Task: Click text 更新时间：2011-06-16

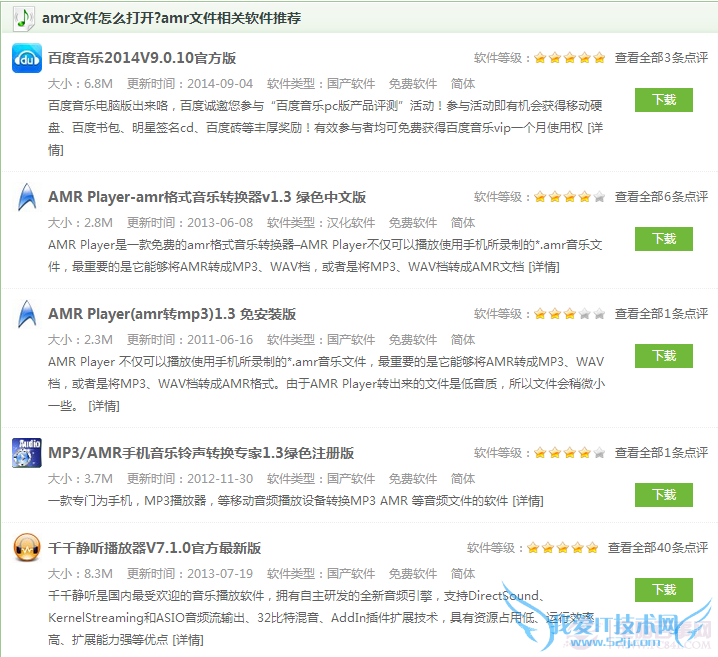Action: tap(190, 340)
